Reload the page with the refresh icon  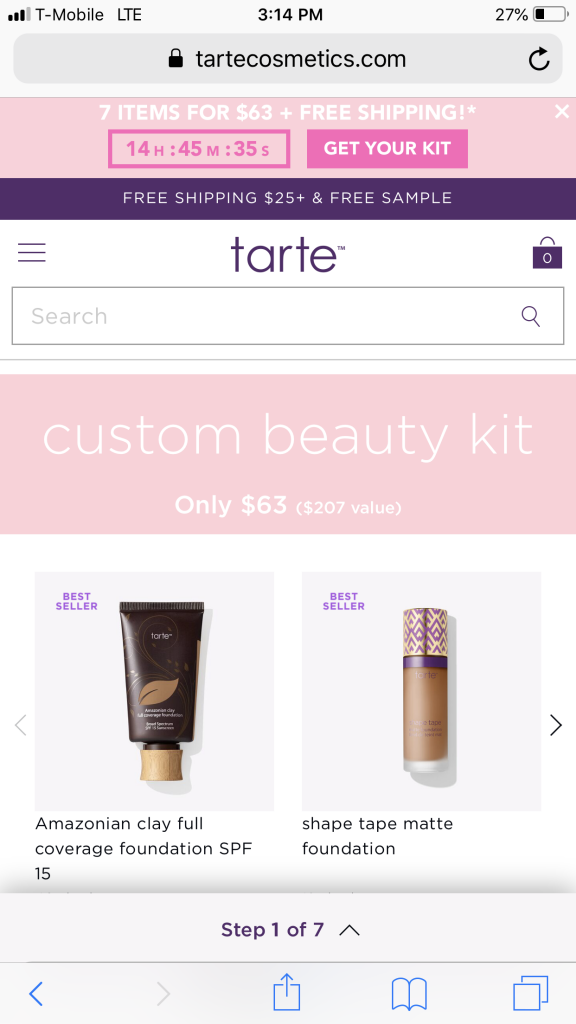coord(539,59)
